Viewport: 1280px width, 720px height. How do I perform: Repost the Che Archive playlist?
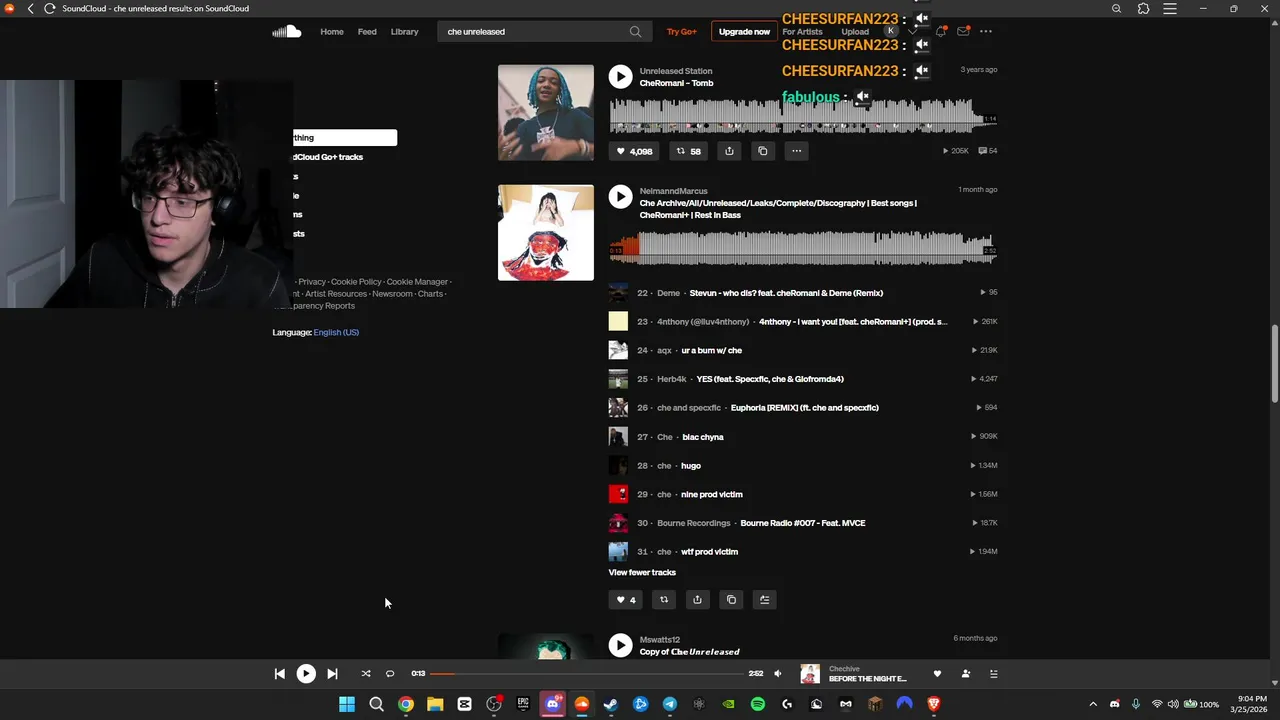pyautogui.click(x=663, y=600)
